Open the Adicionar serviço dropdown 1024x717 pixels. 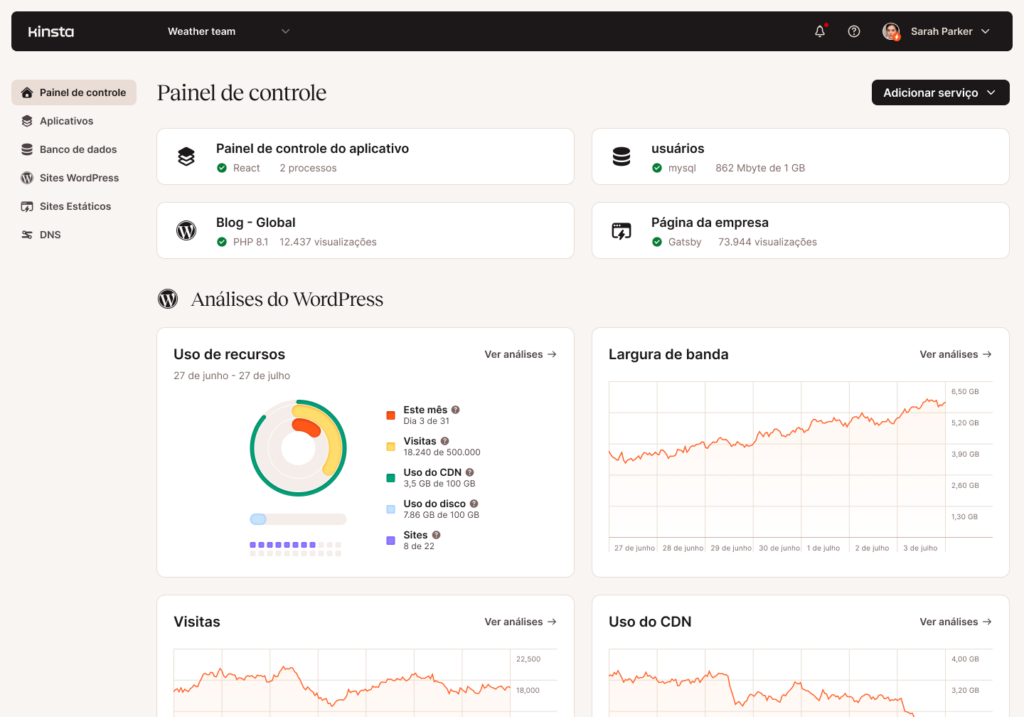[x=939, y=93]
